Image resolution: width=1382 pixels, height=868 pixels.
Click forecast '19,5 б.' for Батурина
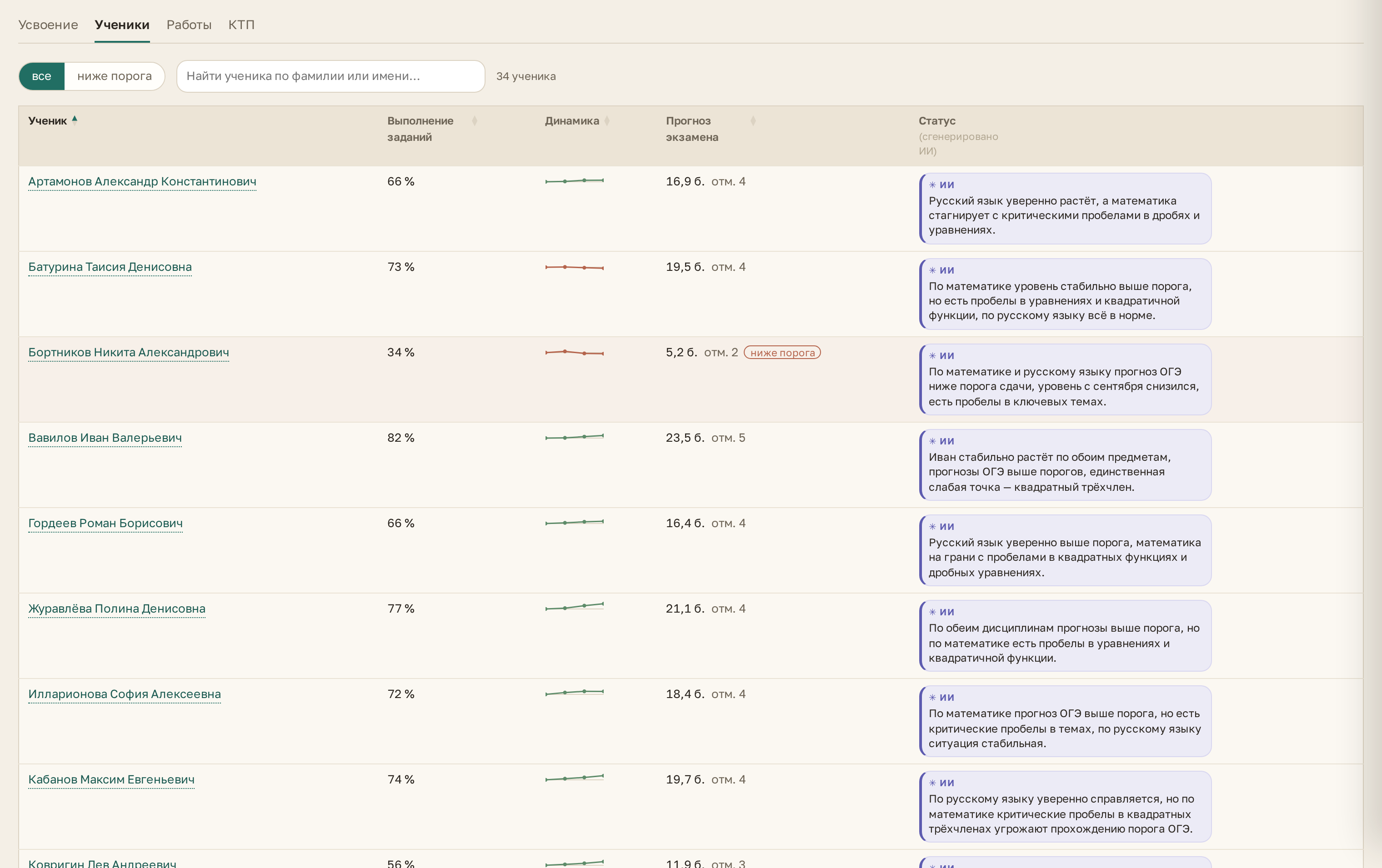tap(685, 267)
